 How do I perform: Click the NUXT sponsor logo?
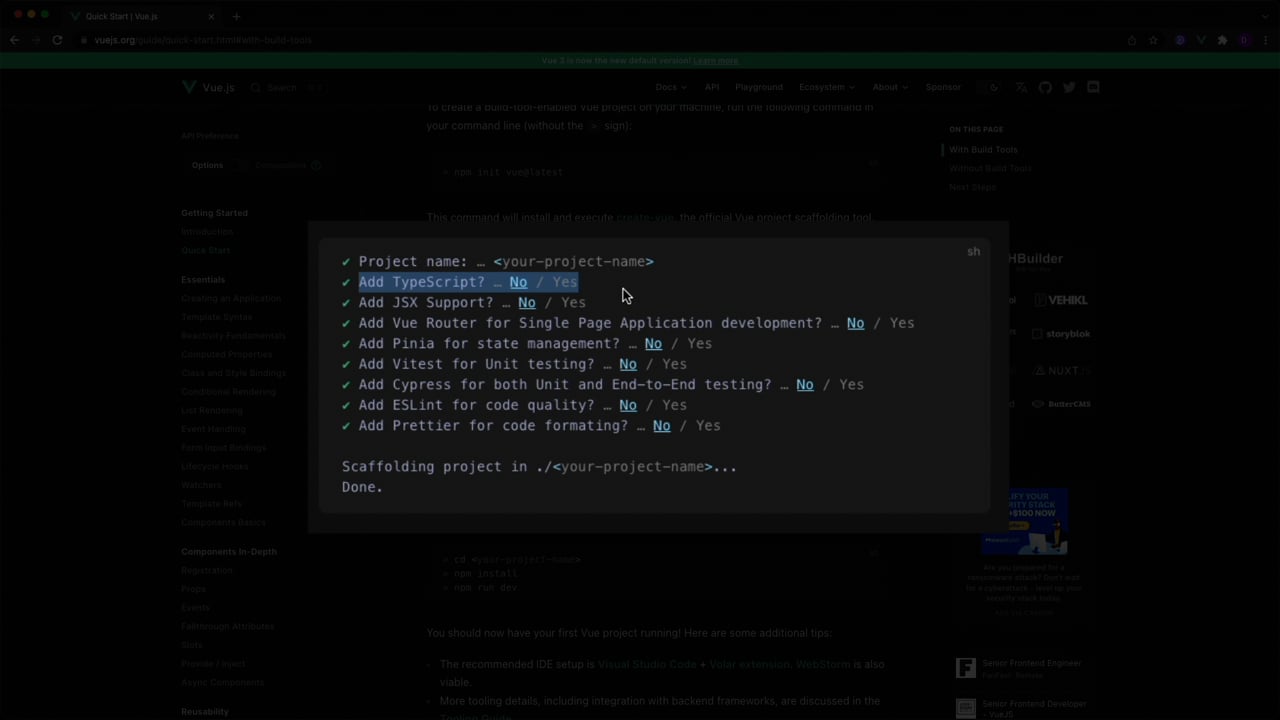[x=1061, y=370]
